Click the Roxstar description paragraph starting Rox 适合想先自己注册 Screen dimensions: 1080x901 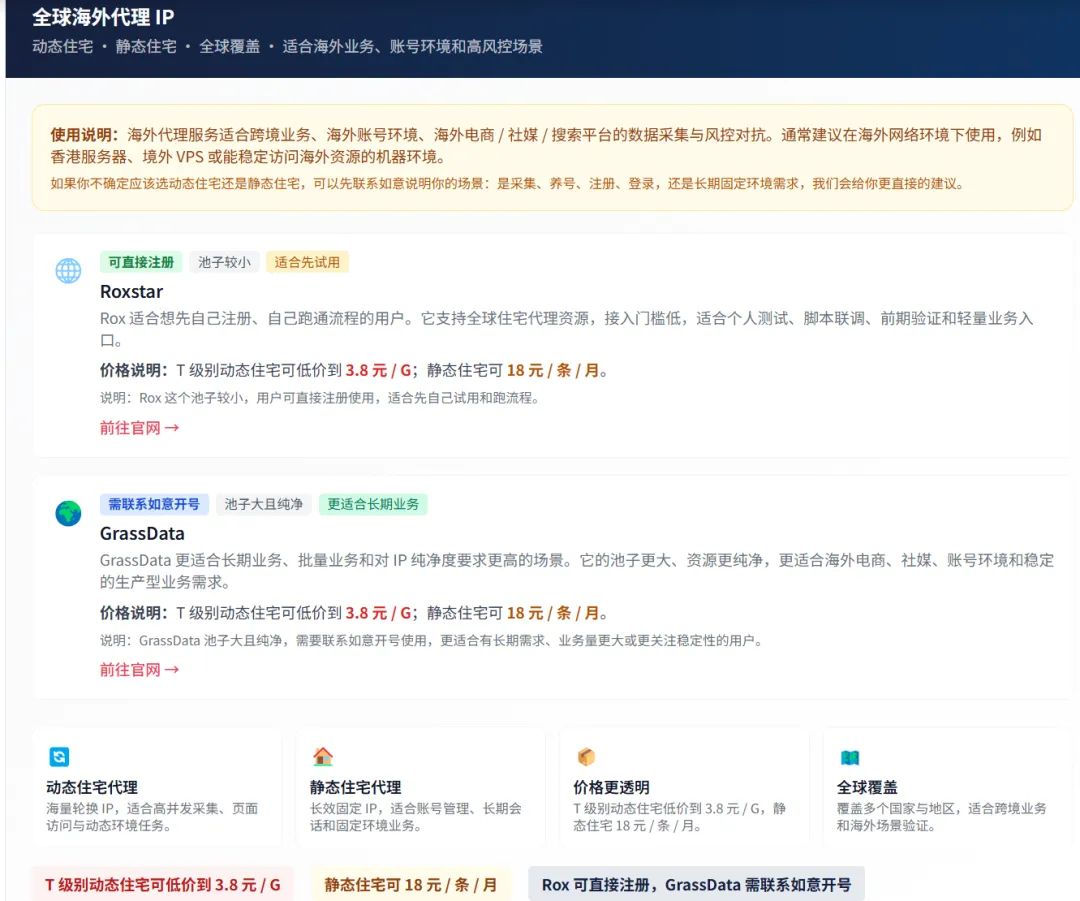tap(567, 329)
